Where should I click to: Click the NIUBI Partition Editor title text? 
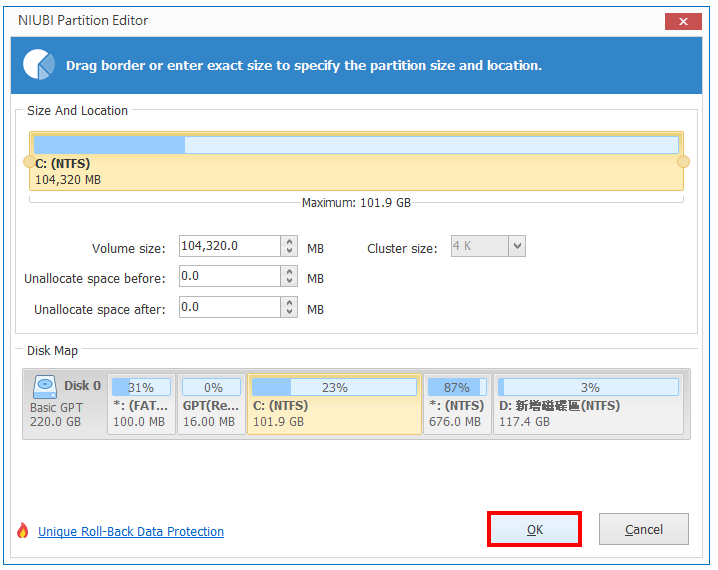(83, 21)
